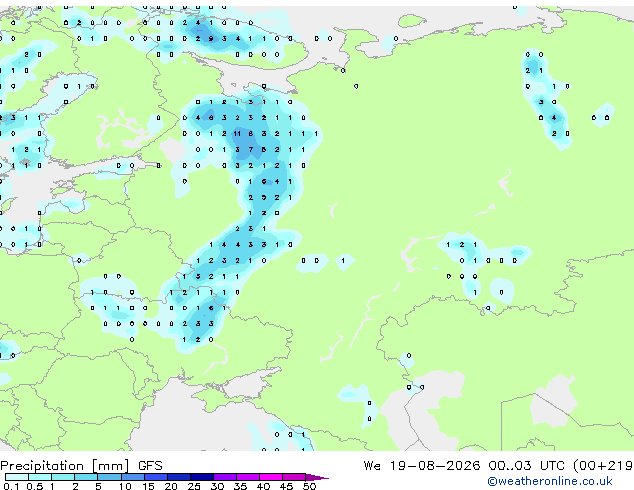Image resolution: width=634 pixels, height=490 pixels.
Task: Click the legend swatch between 15 and 20
Action: [x=156, y=477]
